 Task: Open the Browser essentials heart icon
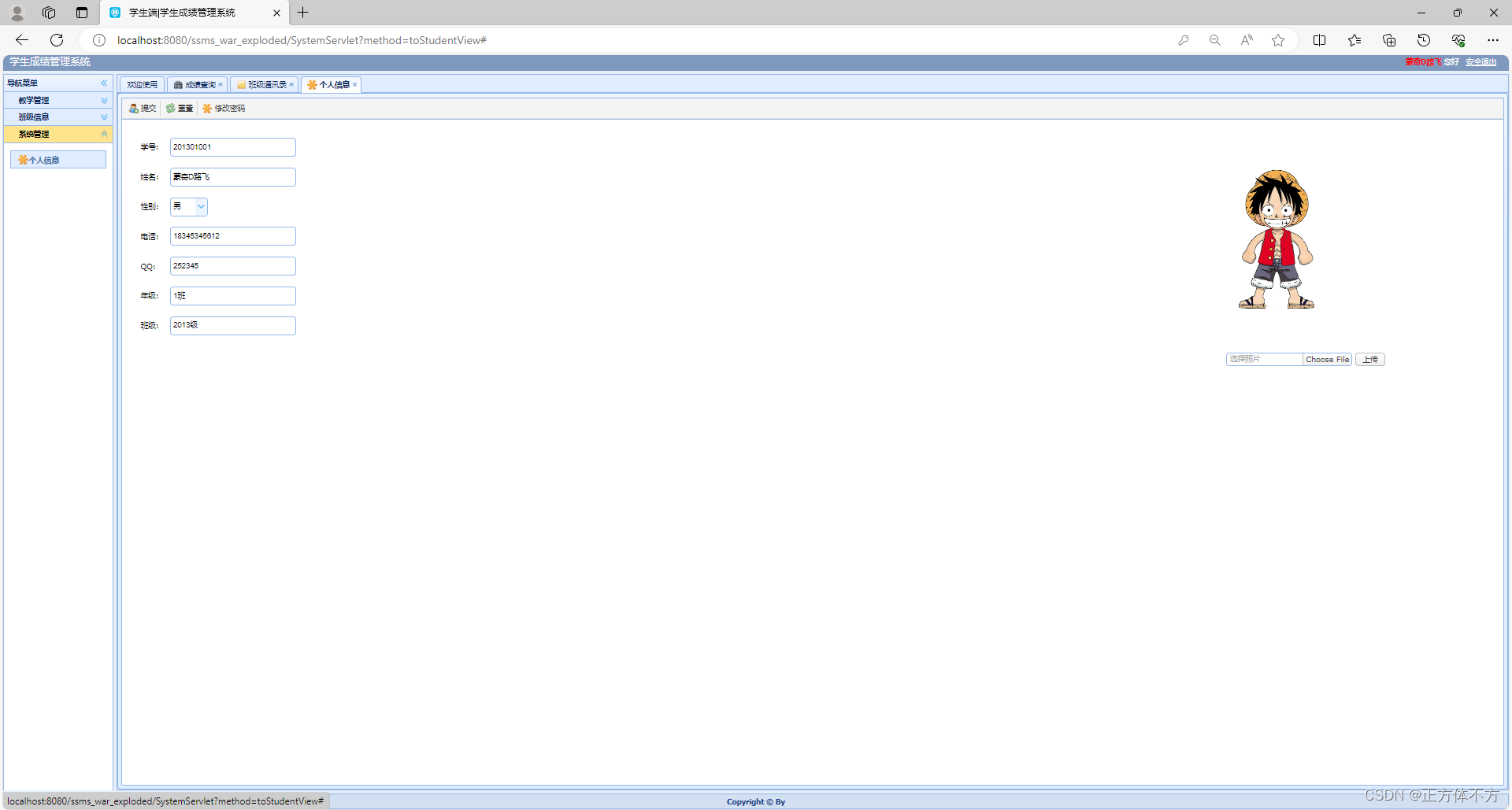coord(1458,40)
